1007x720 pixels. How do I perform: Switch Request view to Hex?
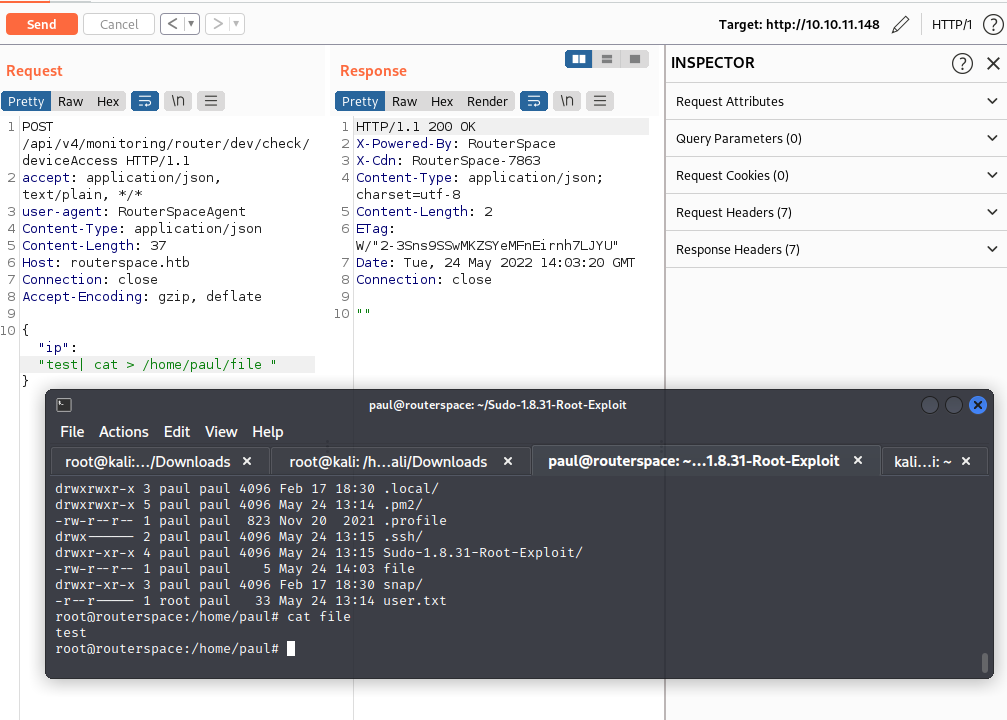(x=108, y=101)
